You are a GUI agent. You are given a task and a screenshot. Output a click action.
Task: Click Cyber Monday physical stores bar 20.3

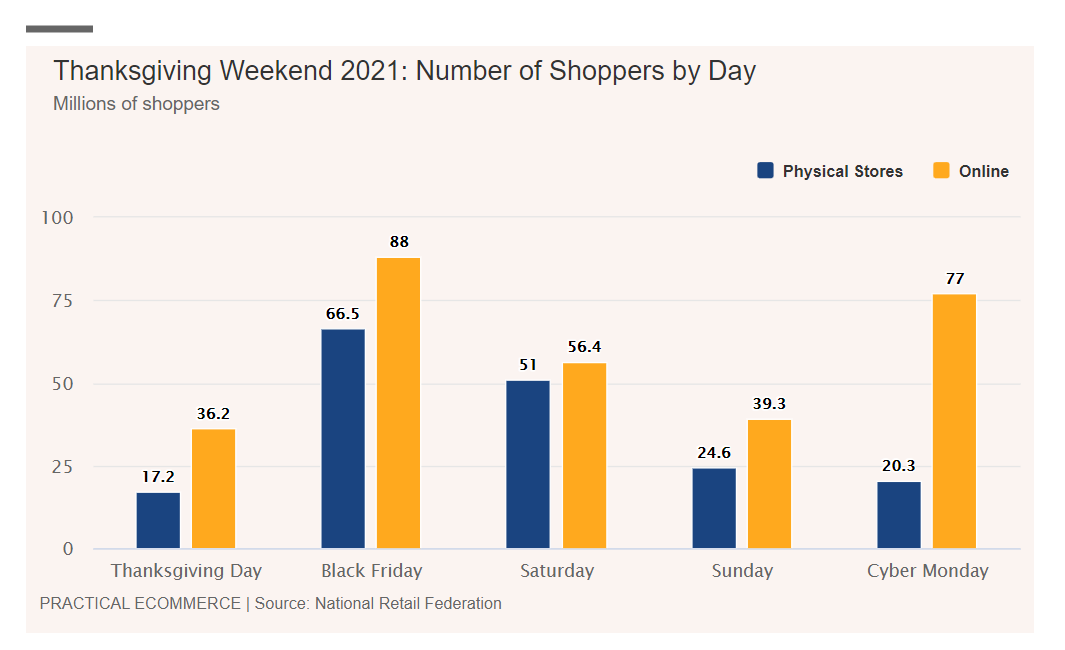[x=899, y=515]
